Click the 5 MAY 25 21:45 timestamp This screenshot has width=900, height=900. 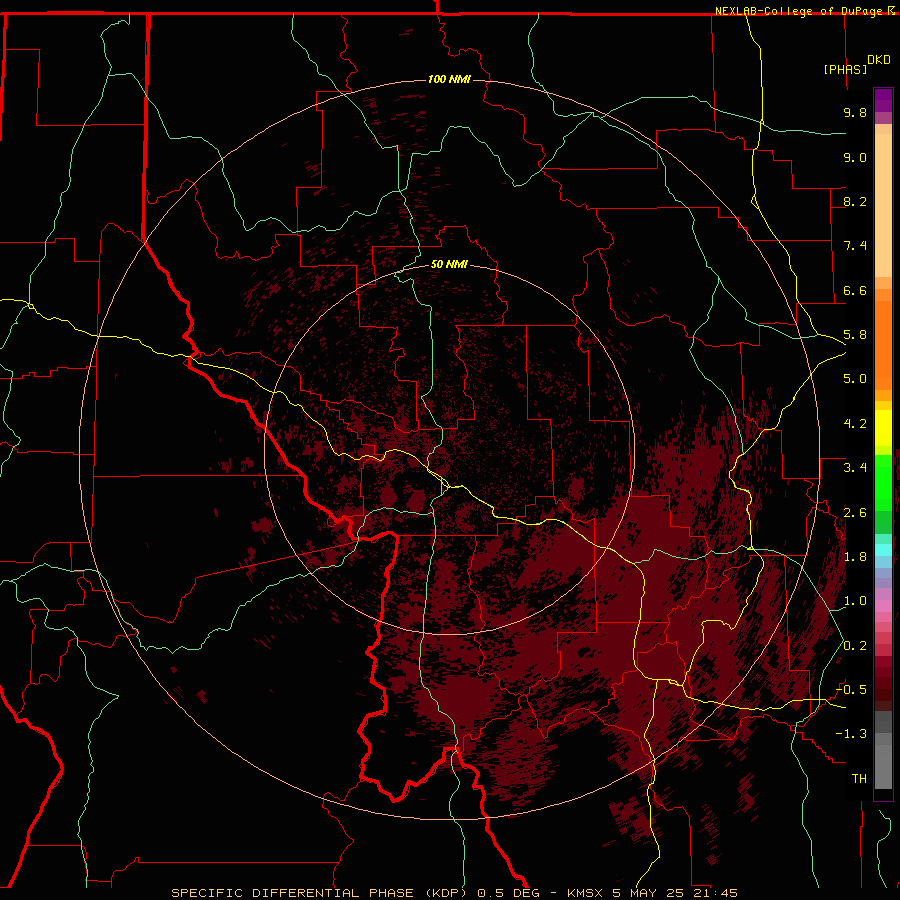[675, 893]
